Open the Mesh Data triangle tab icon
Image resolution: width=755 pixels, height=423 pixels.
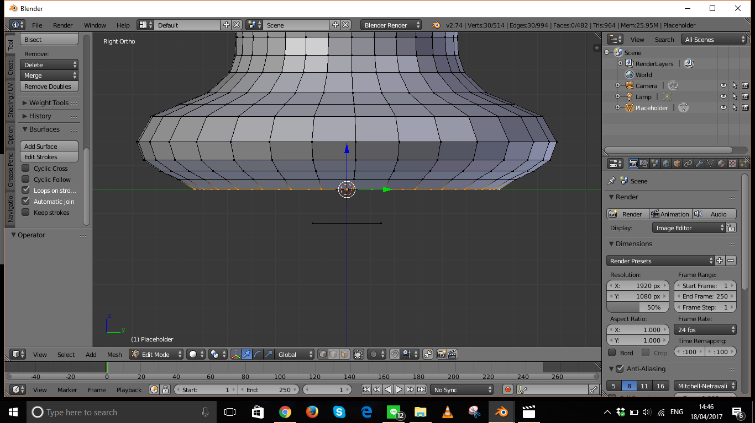tap(711, 164)
